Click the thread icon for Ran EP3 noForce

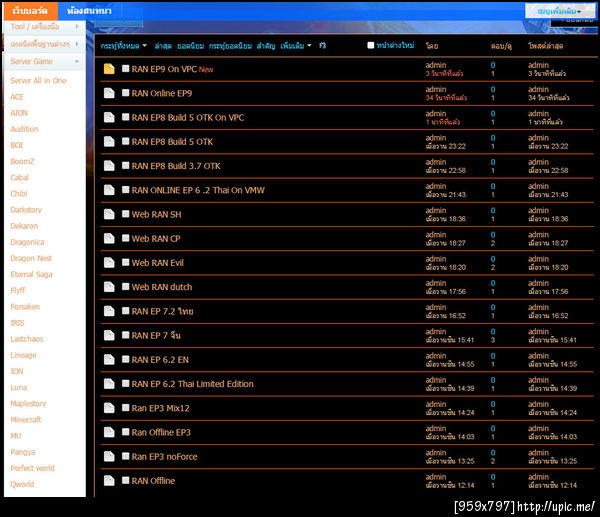tap(109, 456)
